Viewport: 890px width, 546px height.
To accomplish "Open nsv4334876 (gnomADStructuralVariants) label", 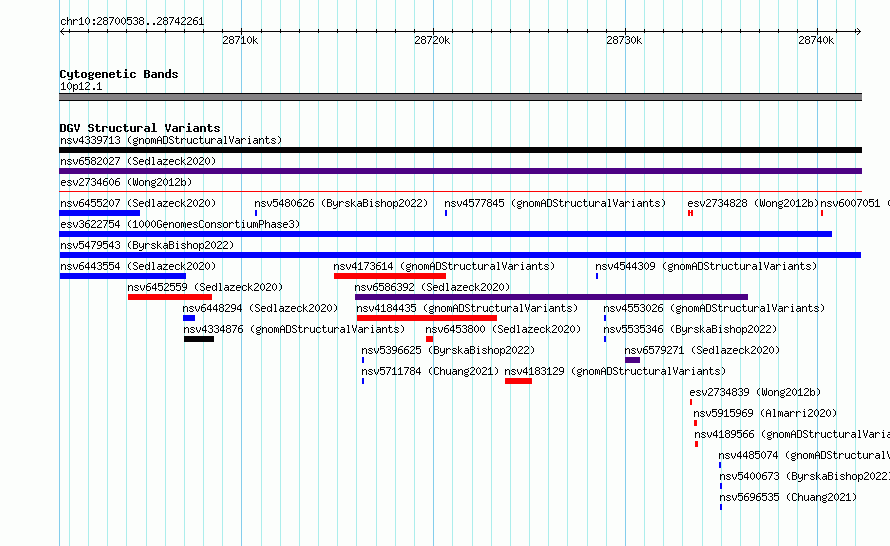I will (294, 329).
